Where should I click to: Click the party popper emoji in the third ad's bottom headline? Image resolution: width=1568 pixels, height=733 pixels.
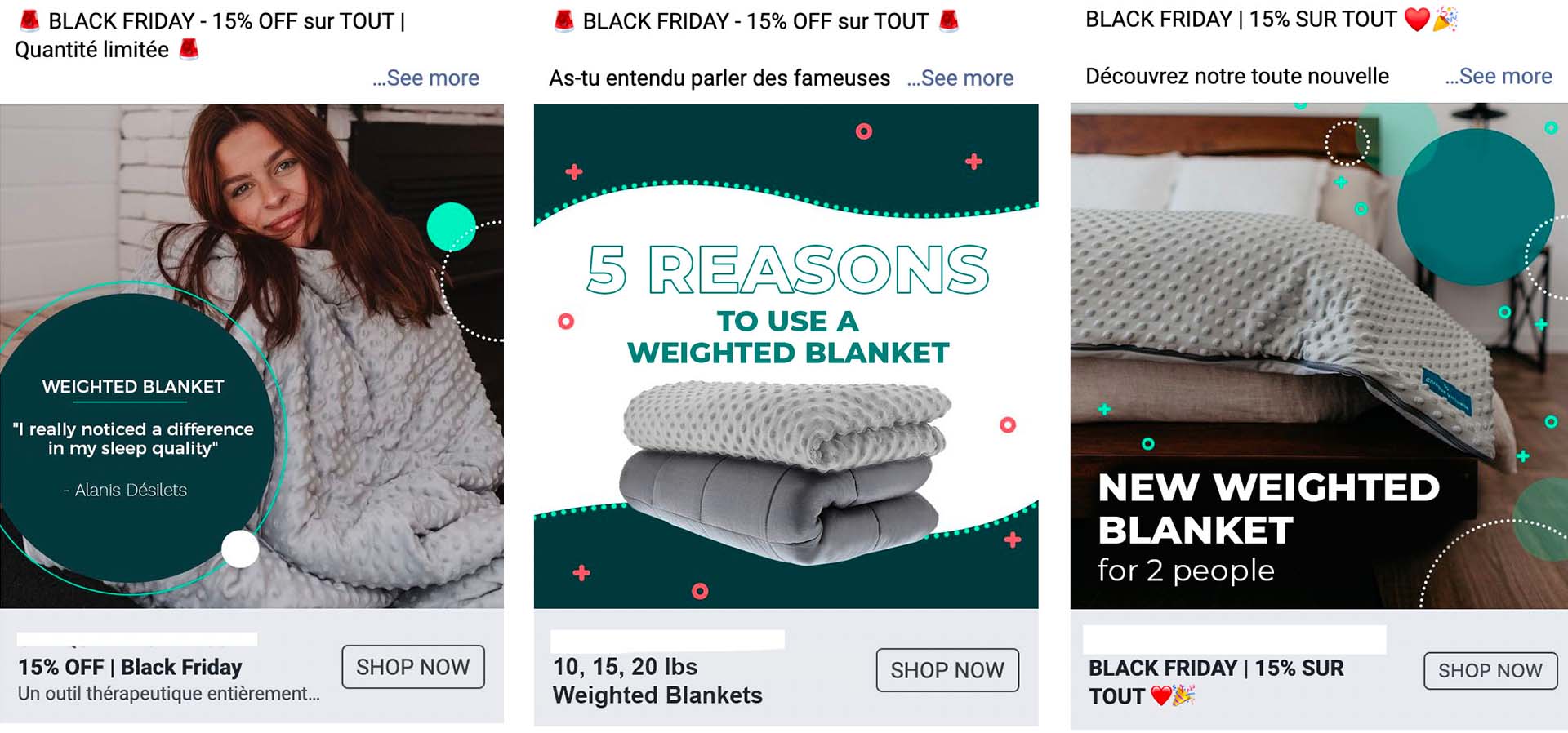point(1183,696)
